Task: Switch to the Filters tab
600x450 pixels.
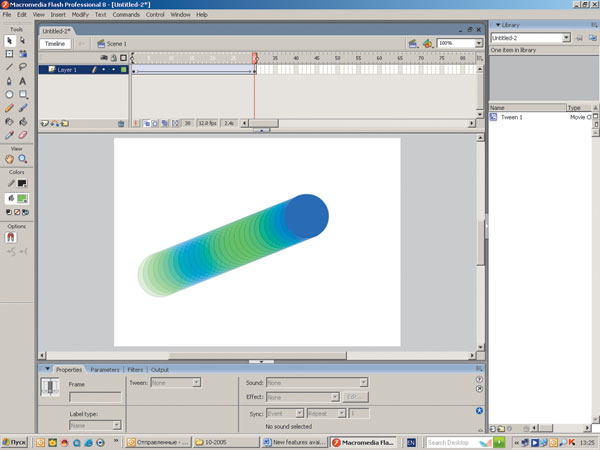Action: point(135,370)
